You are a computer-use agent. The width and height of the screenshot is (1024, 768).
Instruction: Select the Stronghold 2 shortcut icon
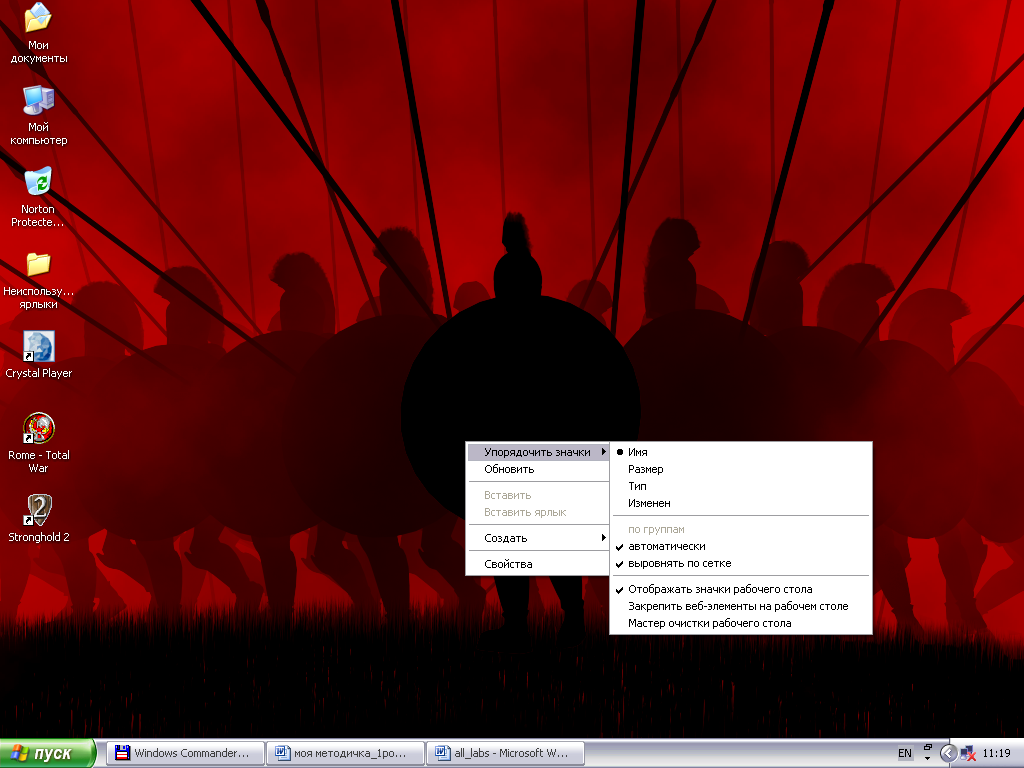[x=39, y=519]
